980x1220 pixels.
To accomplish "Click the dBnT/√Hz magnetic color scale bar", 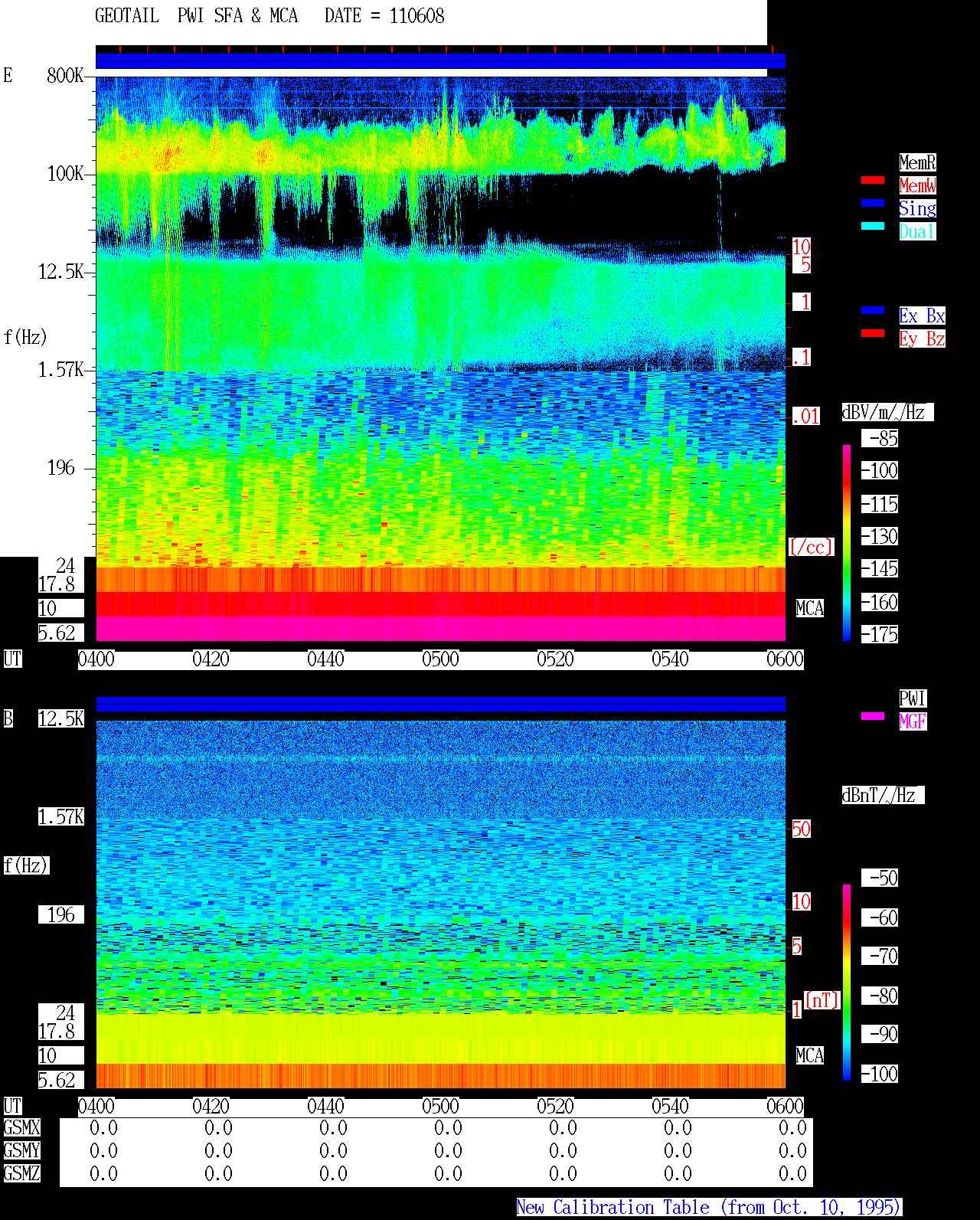I will 847,983.
